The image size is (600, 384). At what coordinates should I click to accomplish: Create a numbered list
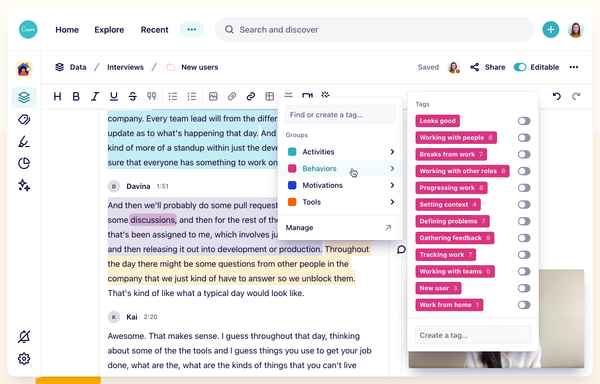click(x=192, y=96)
